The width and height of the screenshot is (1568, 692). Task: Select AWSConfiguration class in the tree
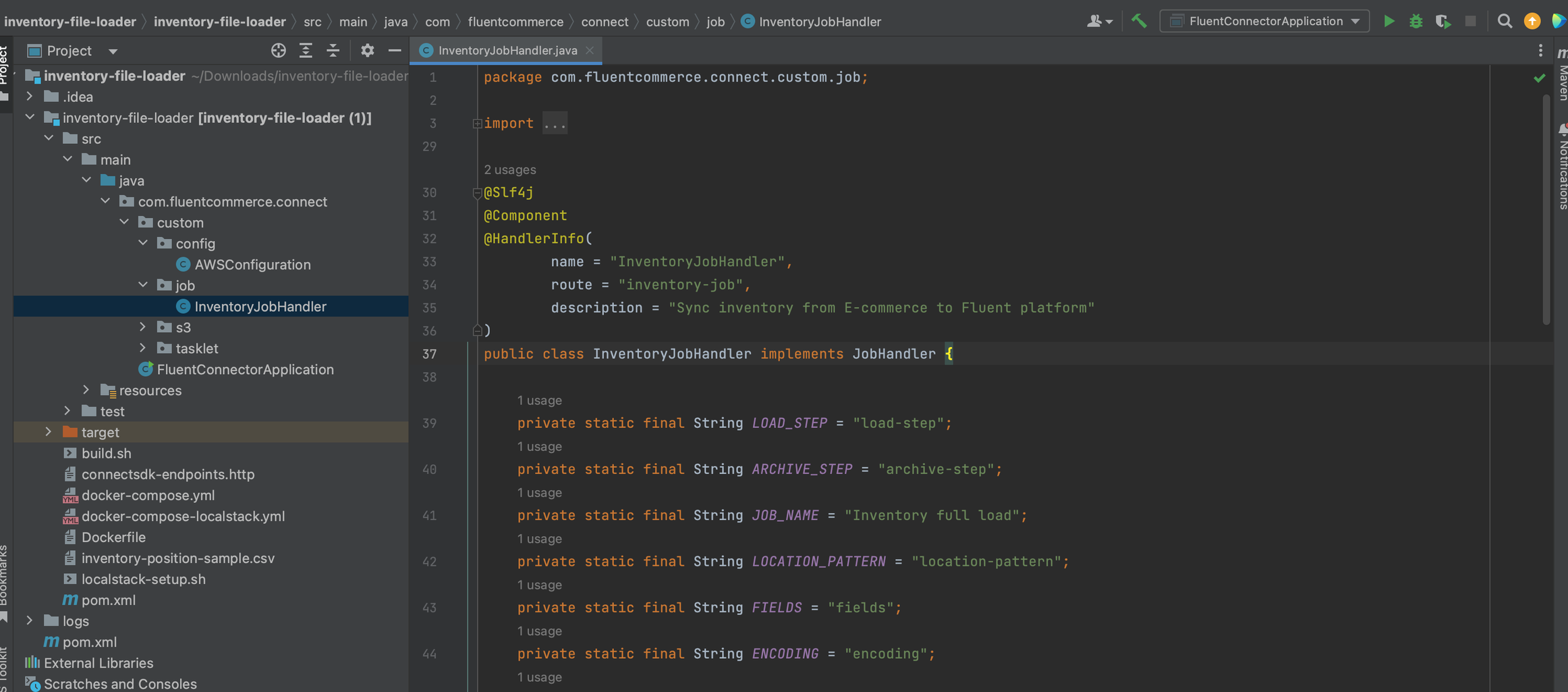pyautogui.click(x=252, y=265)
